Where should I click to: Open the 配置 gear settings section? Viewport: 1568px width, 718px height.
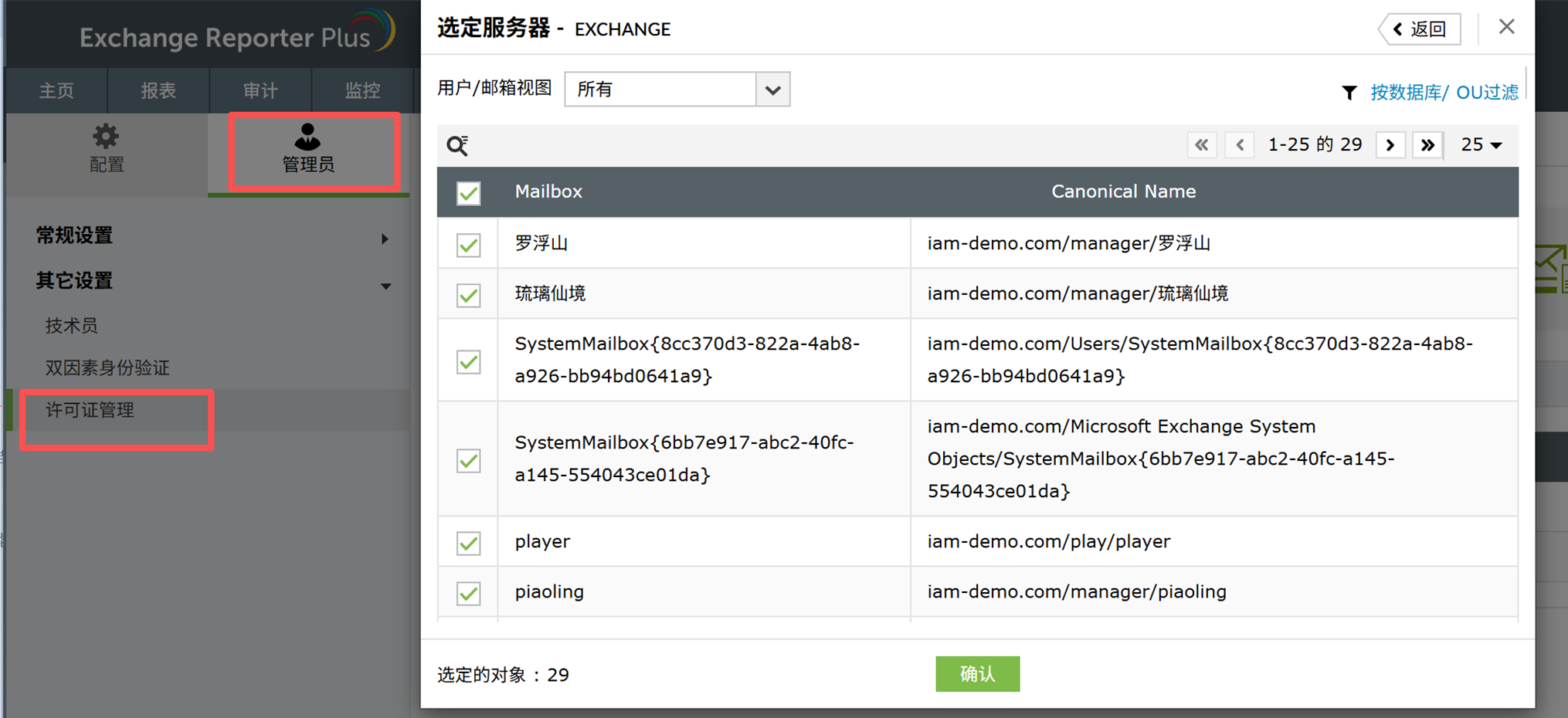point(107,148)
